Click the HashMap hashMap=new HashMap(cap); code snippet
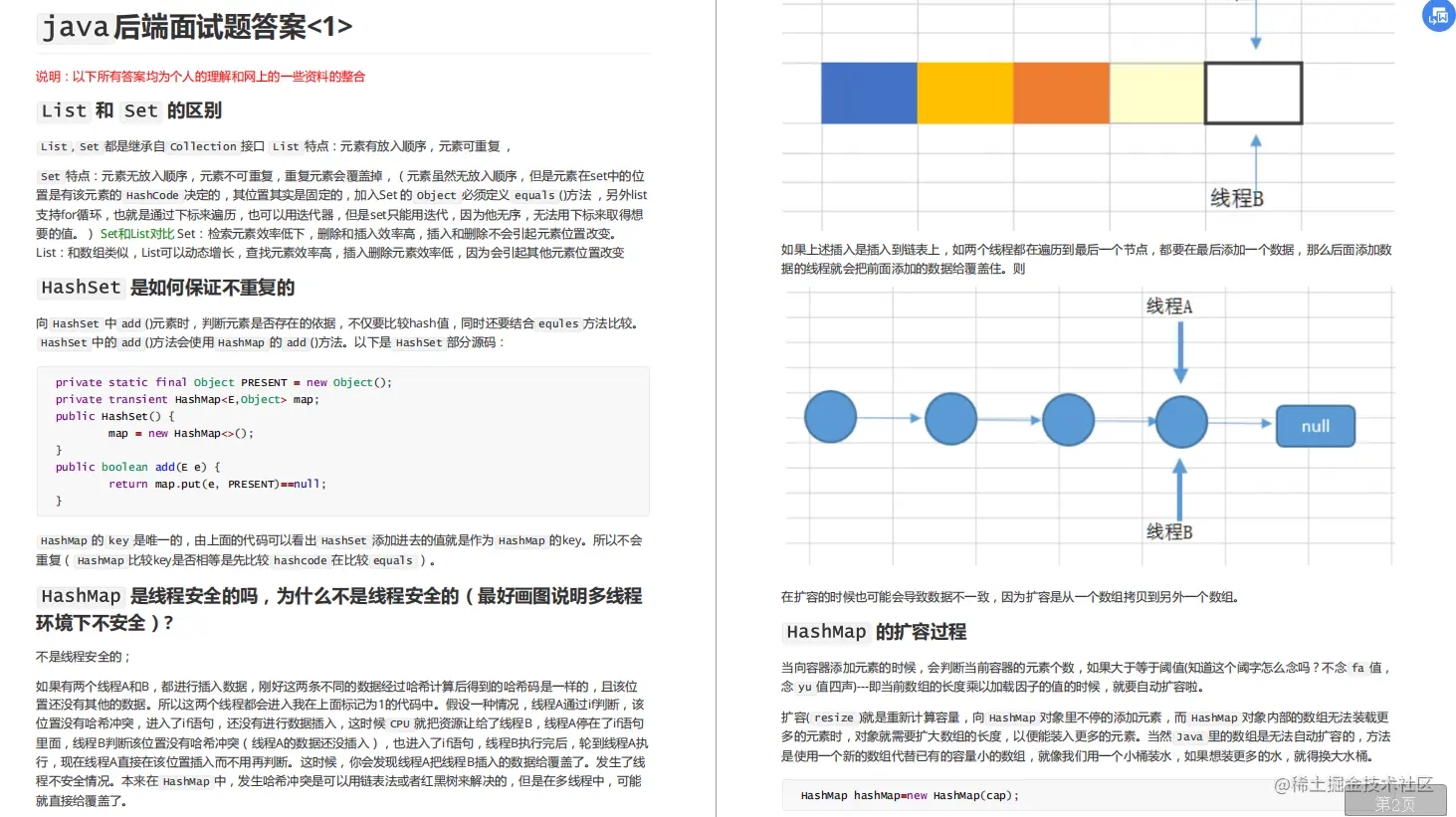This screenshot has height=817, width=1456. point(911,795)
